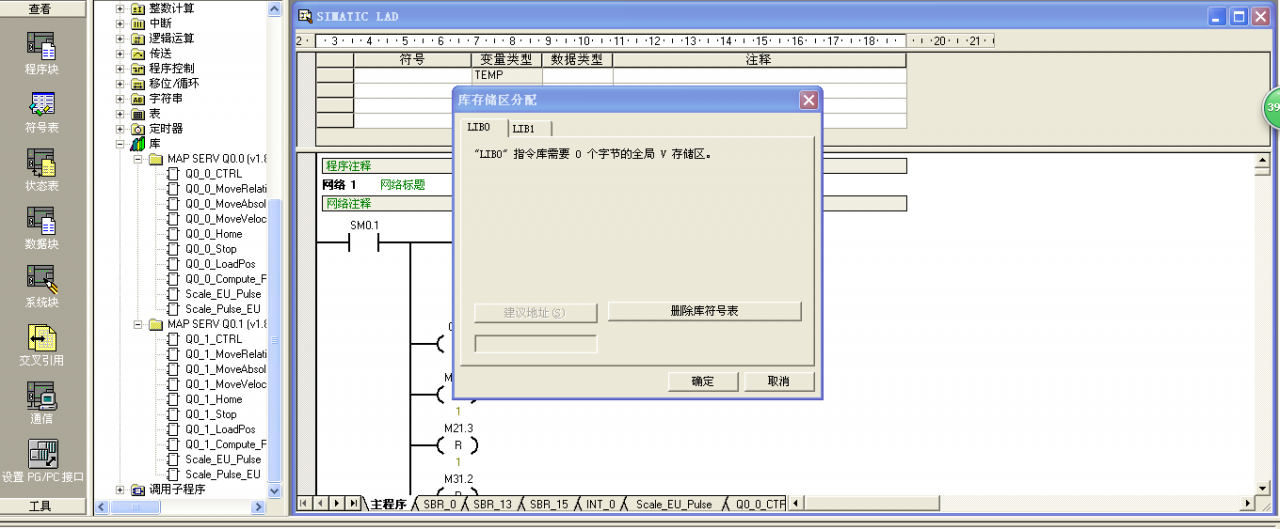The width and height of the screenshot is (1280, 529).
Task: Expand the 整数计算 tree node
Action: coord(121,9)
